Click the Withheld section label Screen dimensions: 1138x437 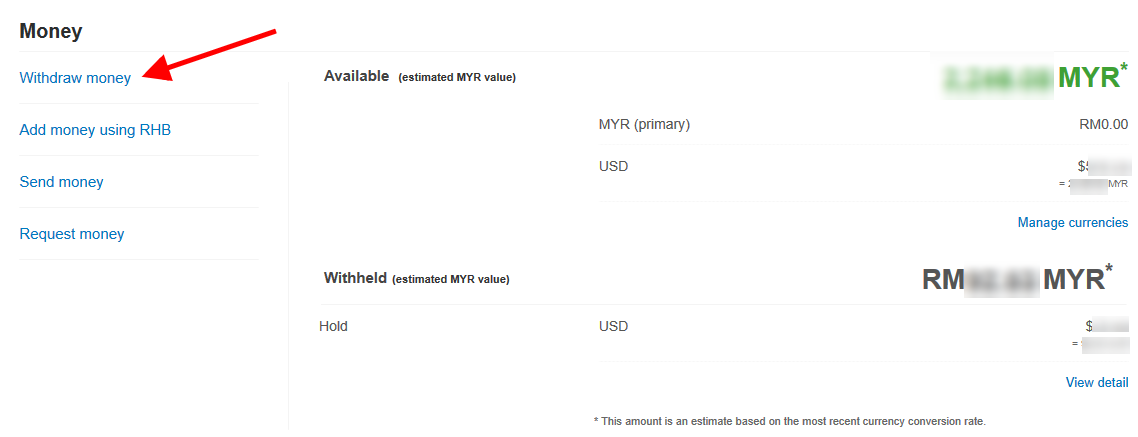click(x=355, y=279)
